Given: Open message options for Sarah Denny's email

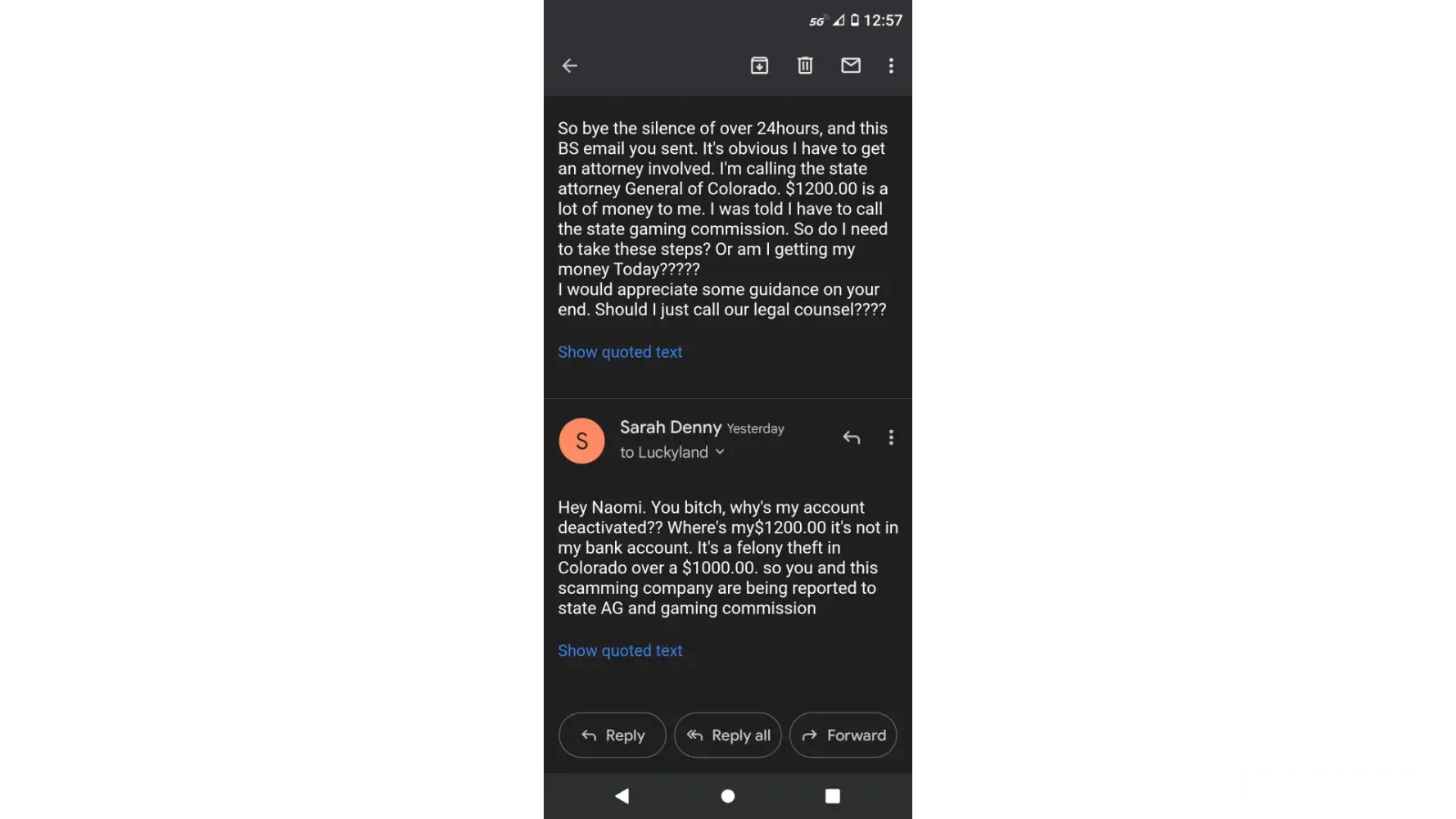Looking at the screenshot, I should [891, 437].
